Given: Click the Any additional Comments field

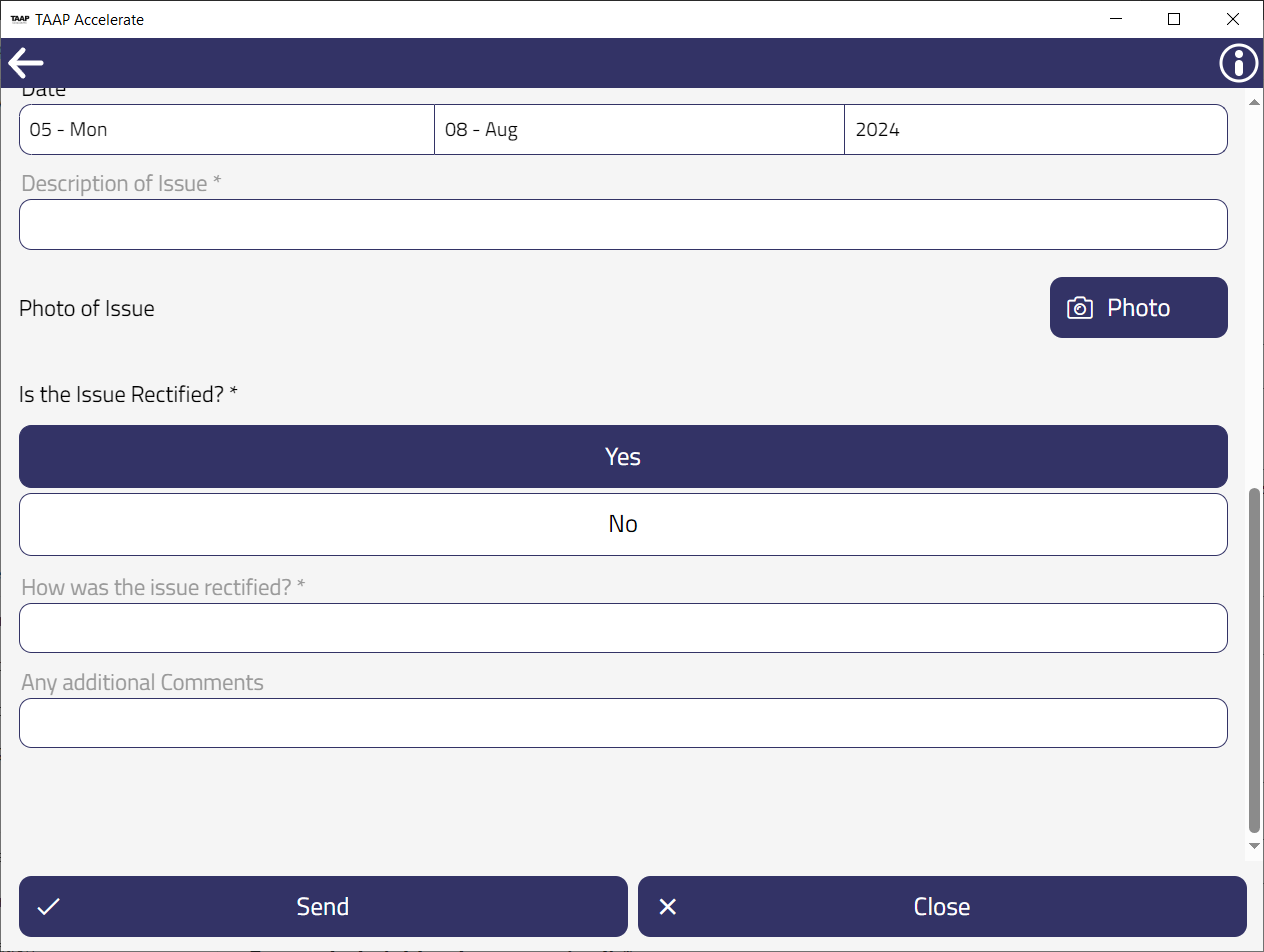Looking at the screenshot, I should [623, 723].
